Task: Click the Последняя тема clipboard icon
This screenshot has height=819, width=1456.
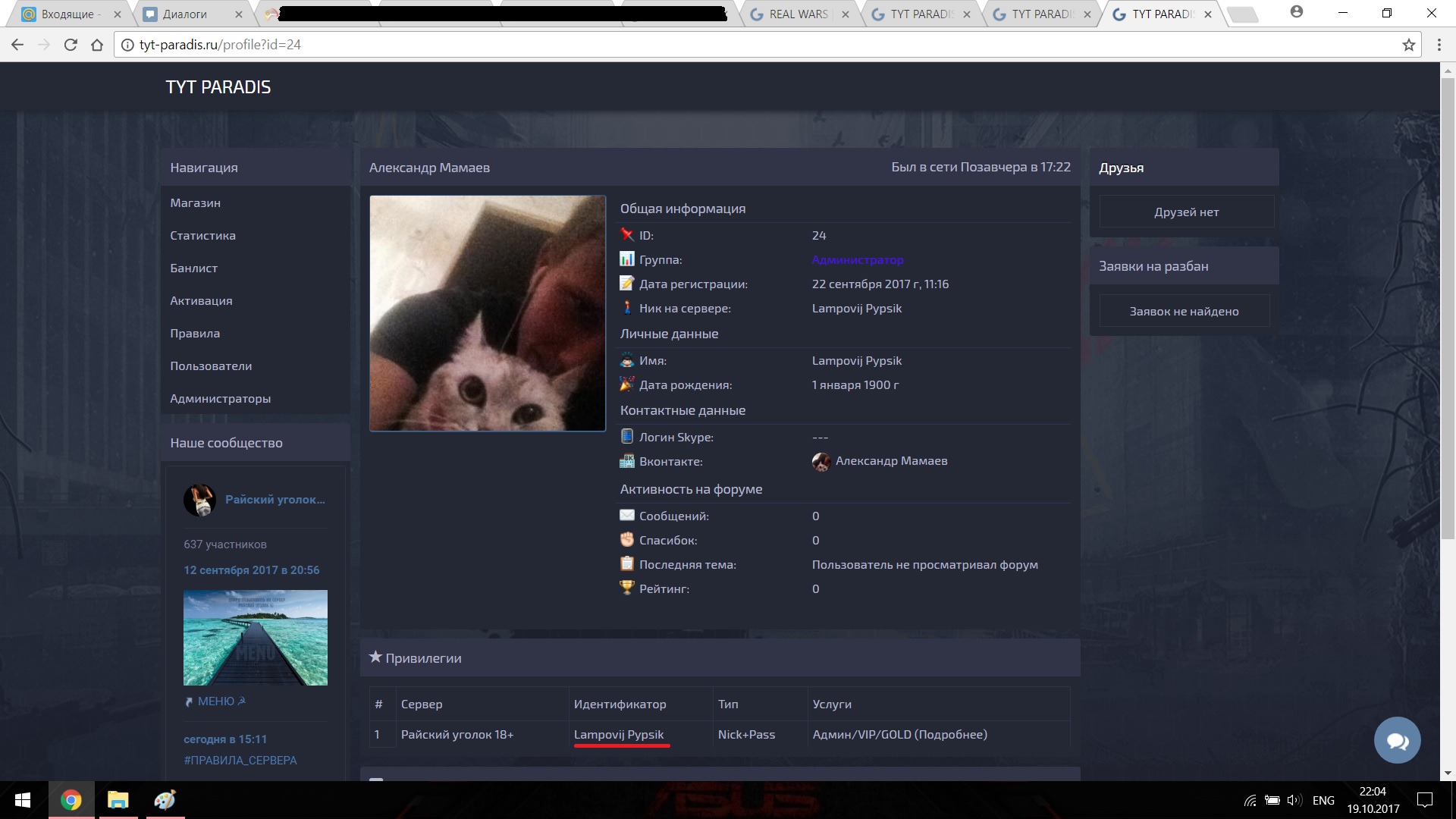Action: click(x=627, y=564)
